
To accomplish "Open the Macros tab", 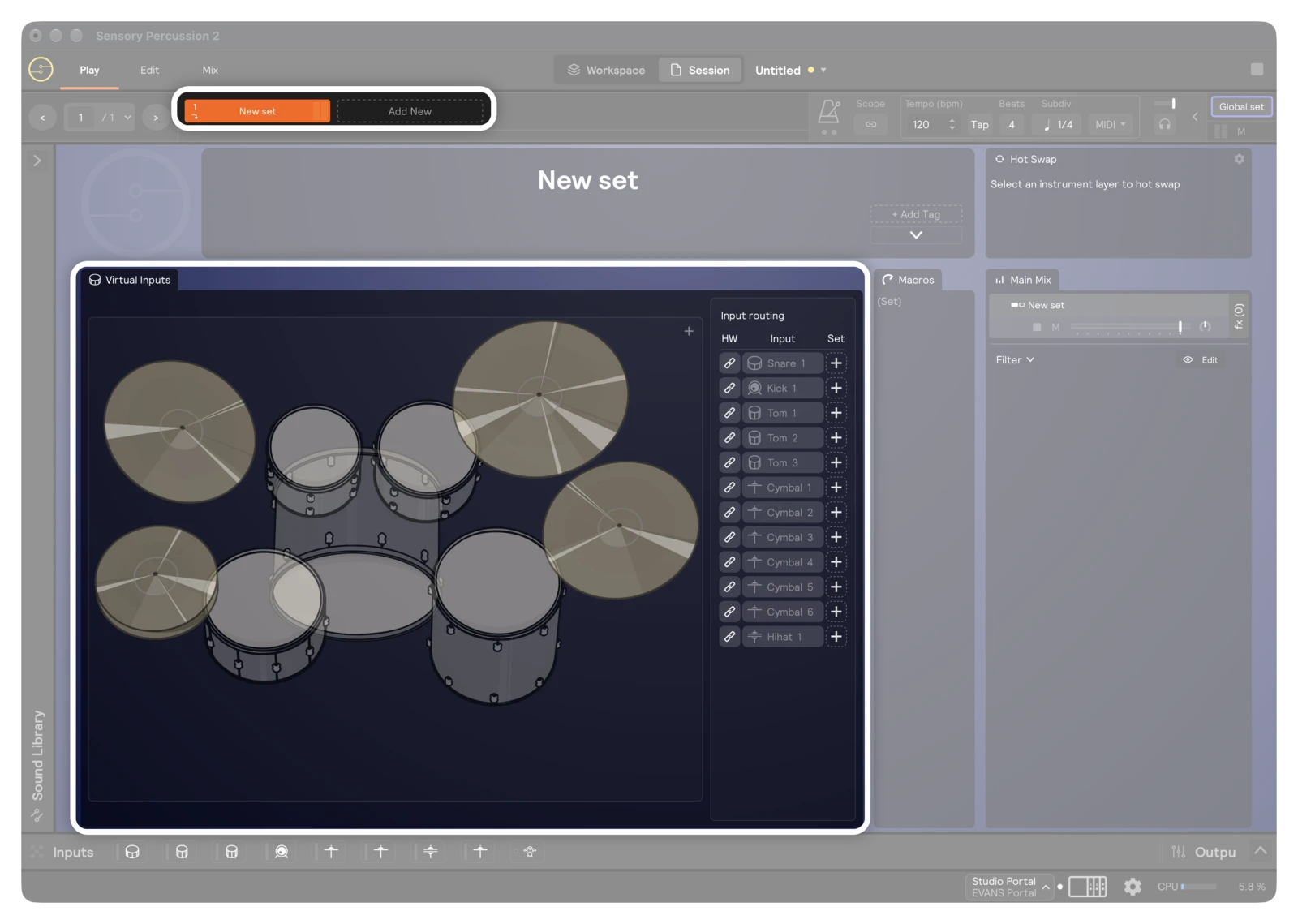I will (909, 280).
